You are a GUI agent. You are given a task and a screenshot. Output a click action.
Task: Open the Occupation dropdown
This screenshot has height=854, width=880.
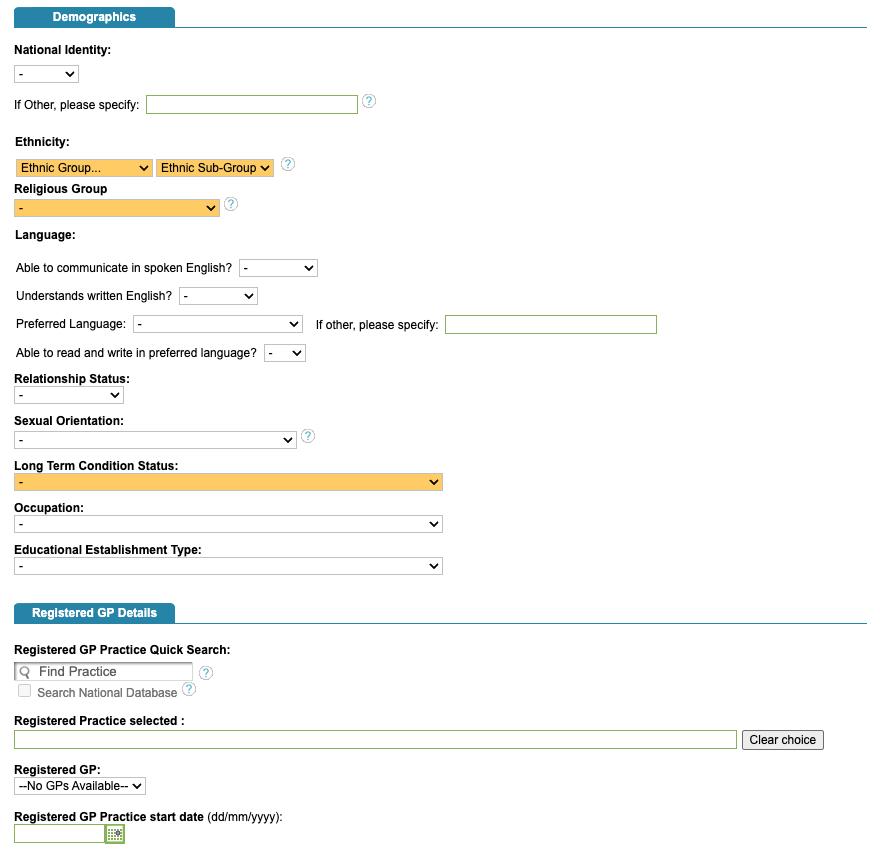[228, 524]
